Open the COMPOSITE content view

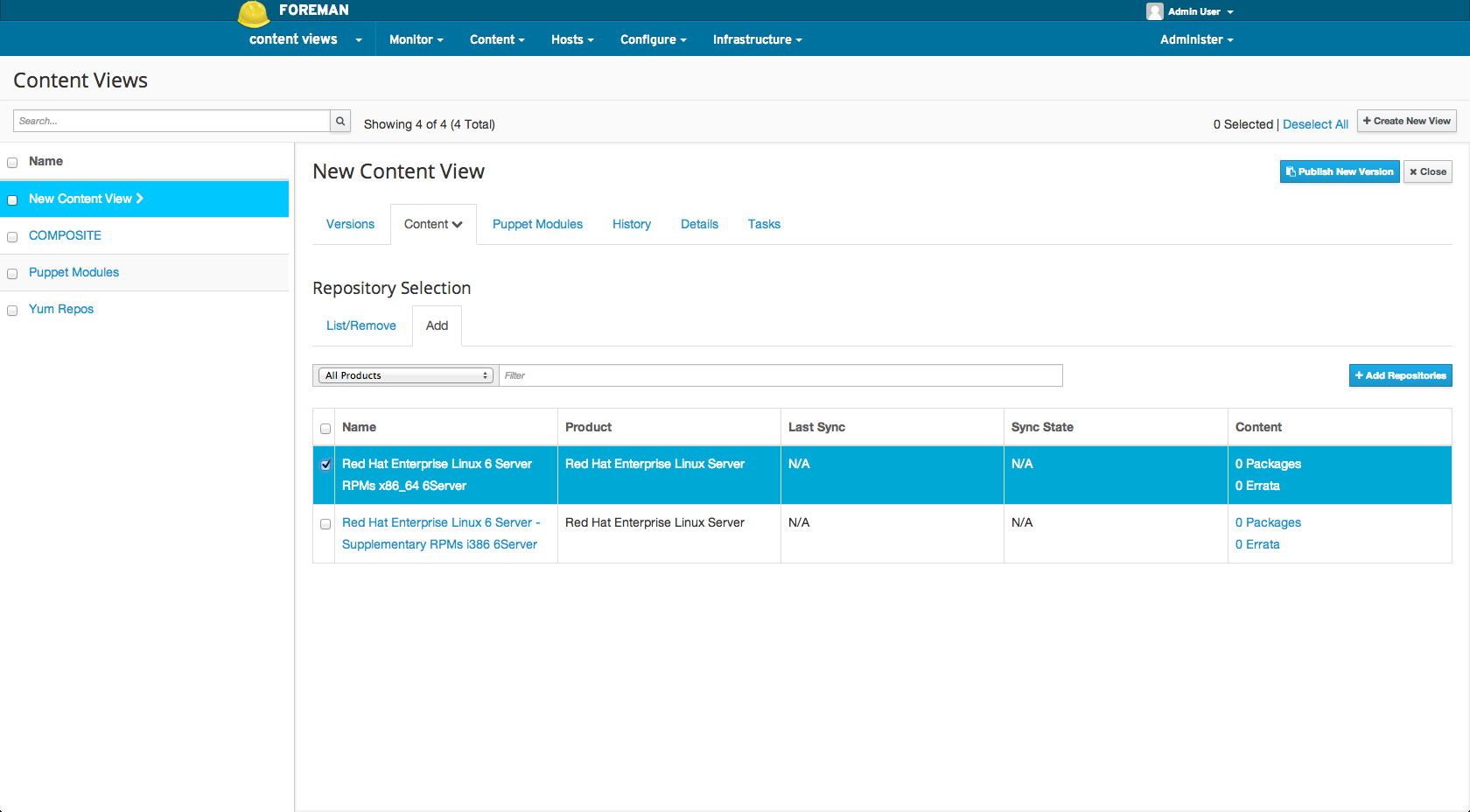tap(65, 235)
